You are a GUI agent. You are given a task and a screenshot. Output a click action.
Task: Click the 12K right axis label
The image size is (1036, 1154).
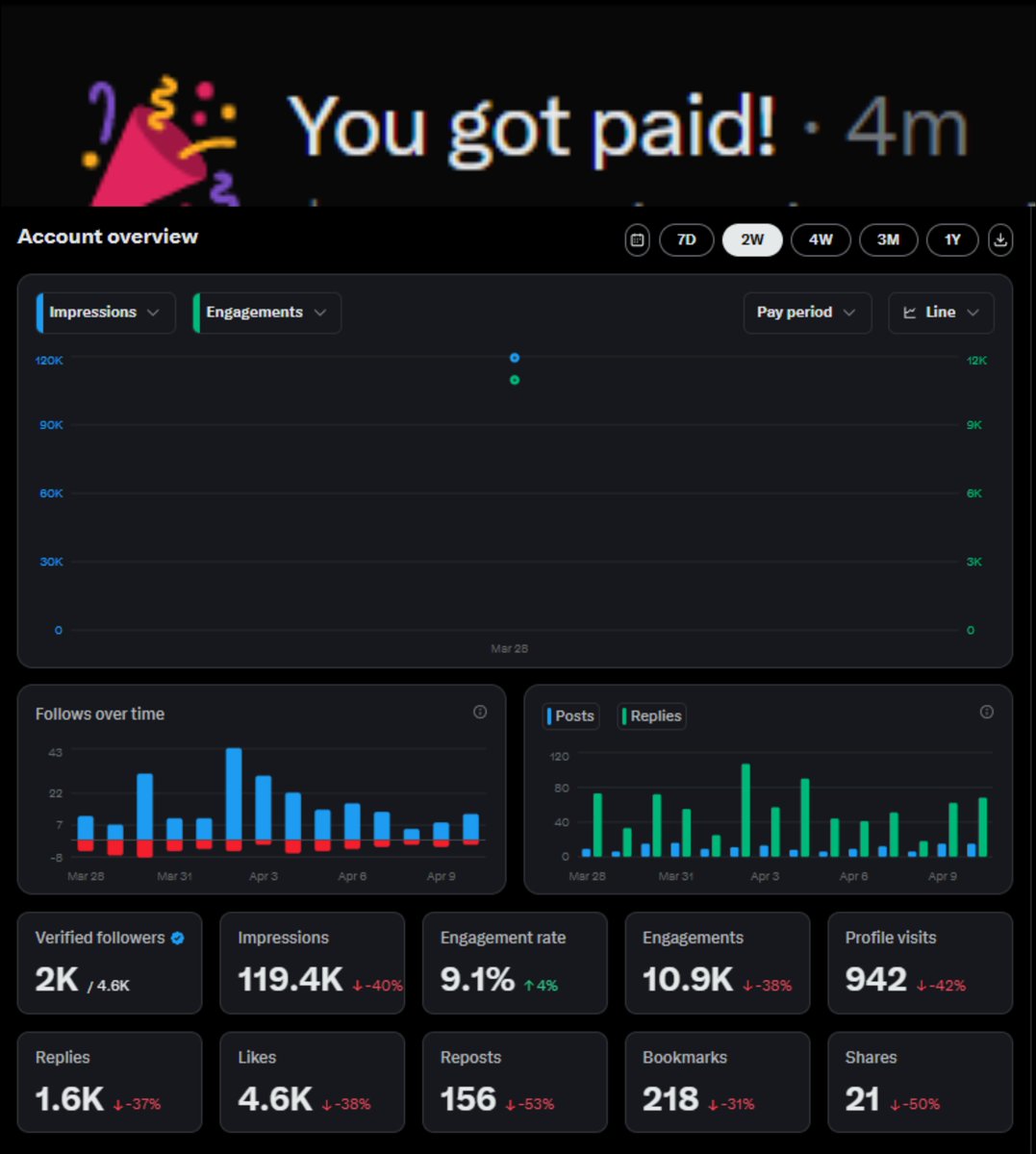(976, 361)
